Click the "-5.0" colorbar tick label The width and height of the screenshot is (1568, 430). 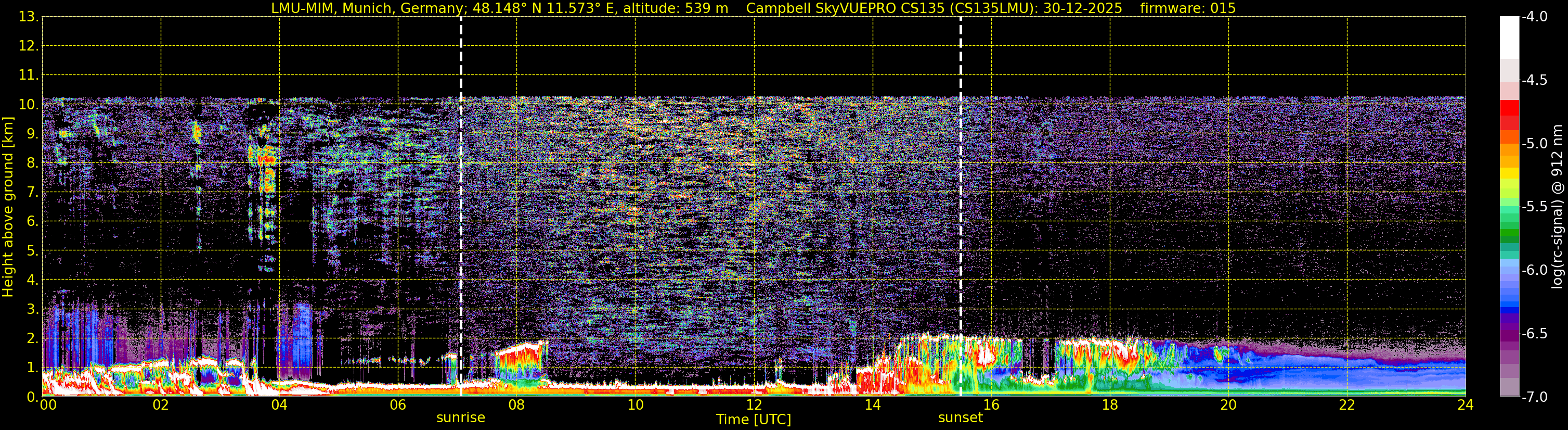[1534, 143]
